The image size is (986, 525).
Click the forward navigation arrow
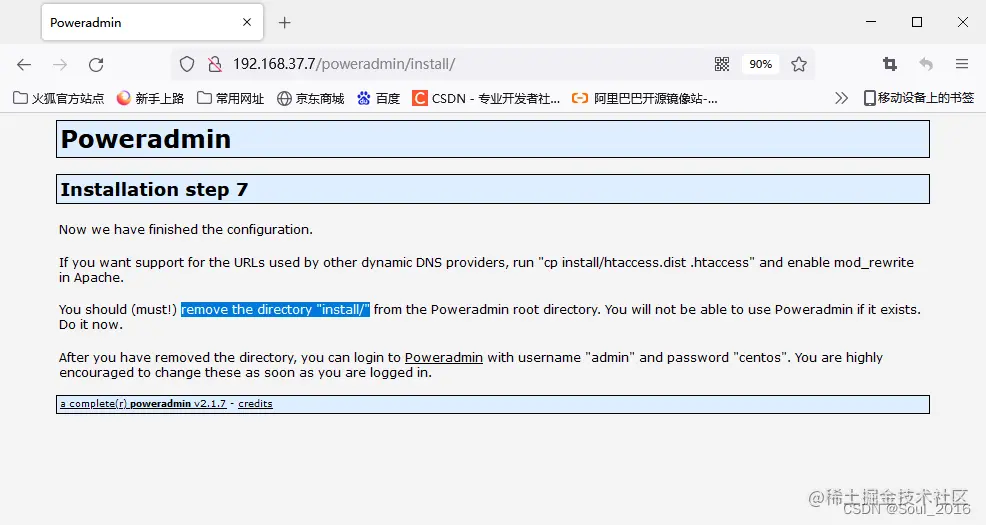[x=60, y=64]
